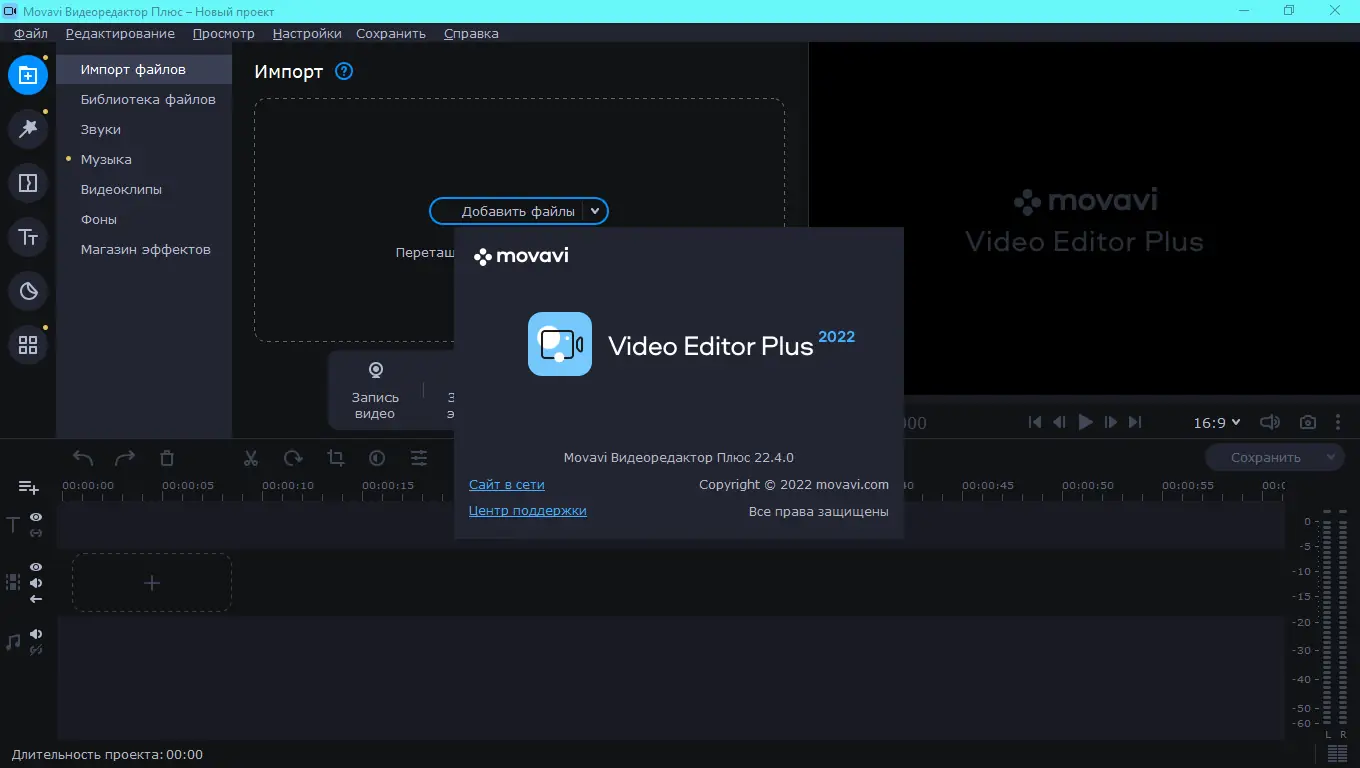Click the Delete trash can icon
Screen dimensions: 1360x768
coord(167,458)
